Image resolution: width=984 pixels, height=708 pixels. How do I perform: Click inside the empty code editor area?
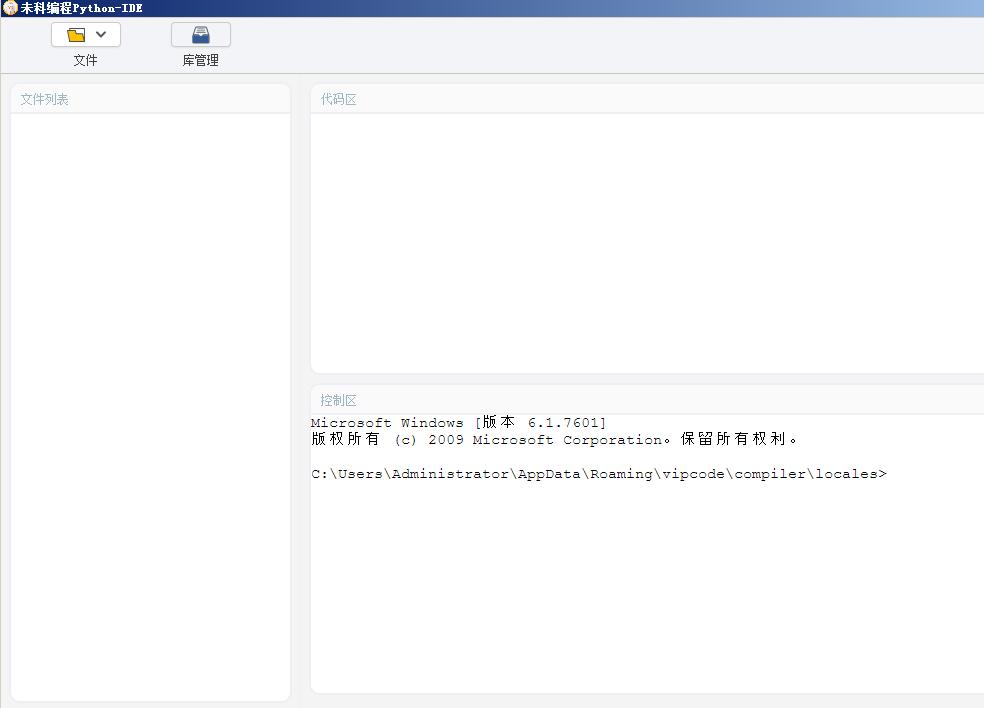click(647, 244)
